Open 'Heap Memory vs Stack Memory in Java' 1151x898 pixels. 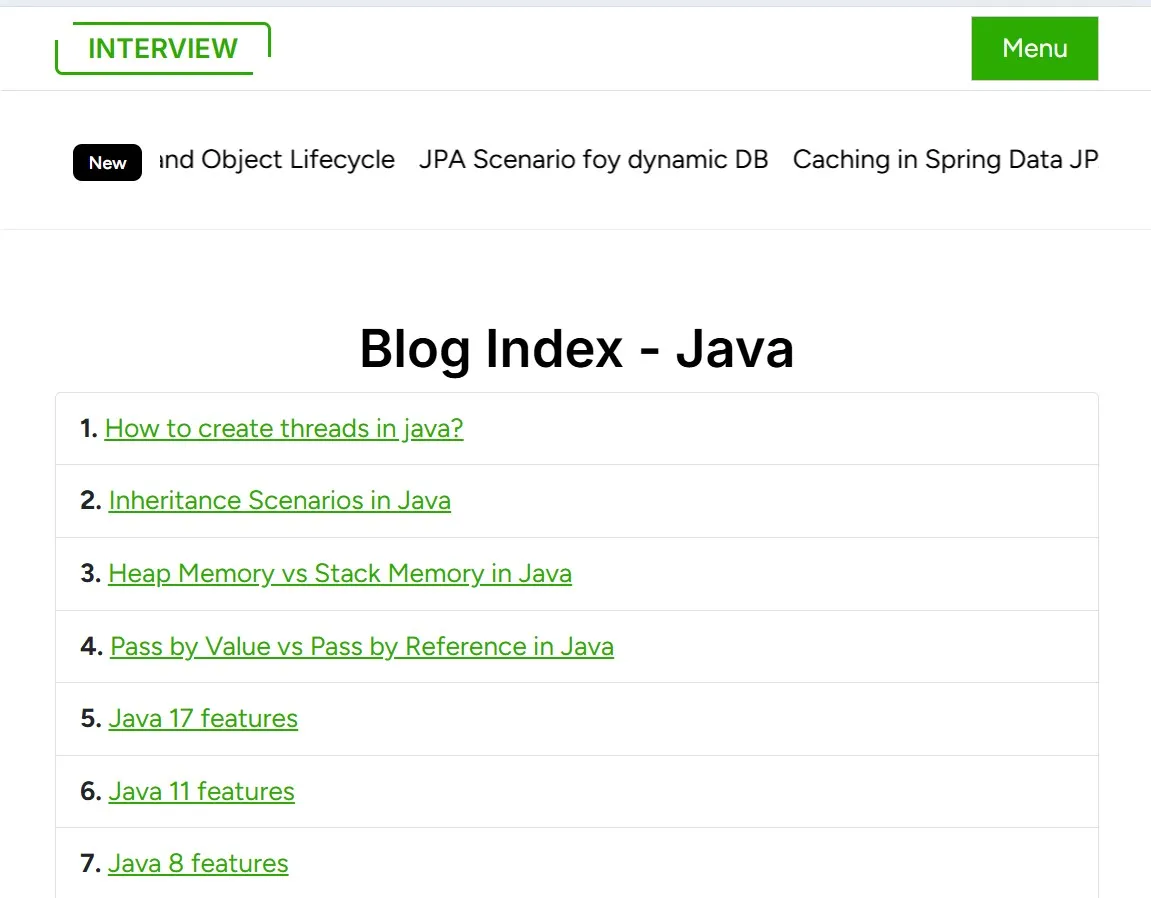(x=340, y=573)
